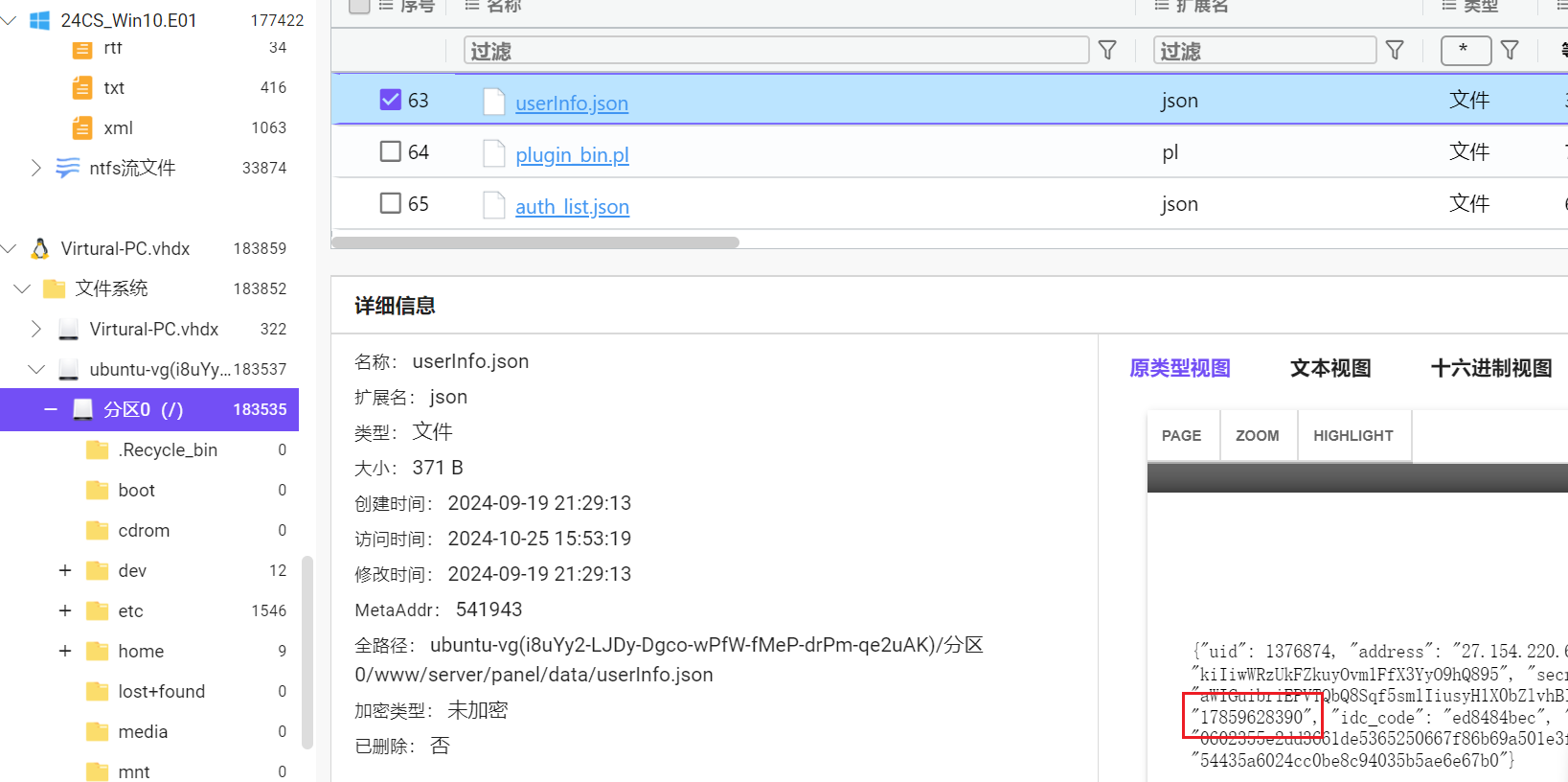1568x782 pixels.
Task: Check the checkbox for row 65
Action: (390, 203)
